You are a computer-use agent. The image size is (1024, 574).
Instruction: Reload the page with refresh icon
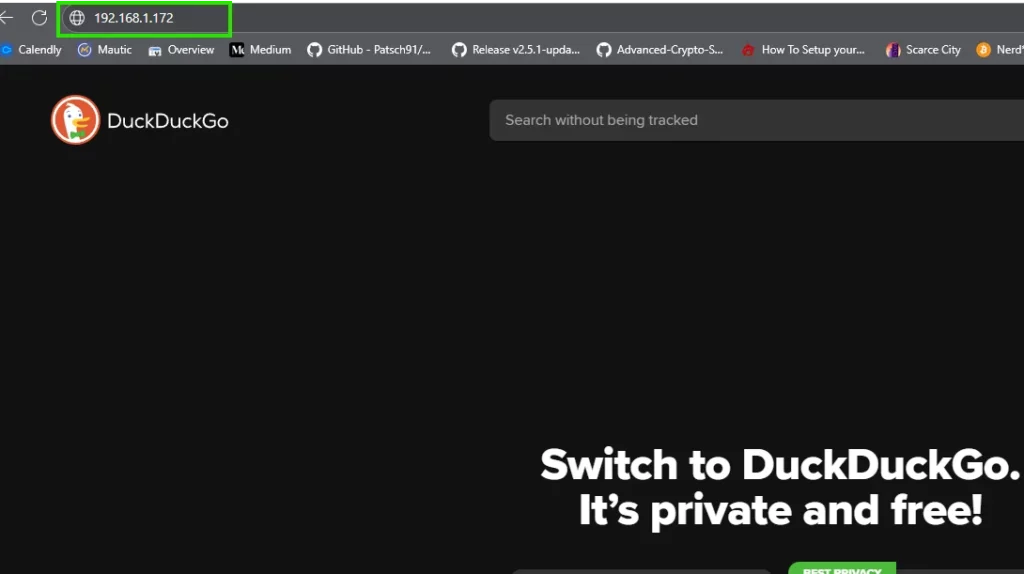click(39, 18)
